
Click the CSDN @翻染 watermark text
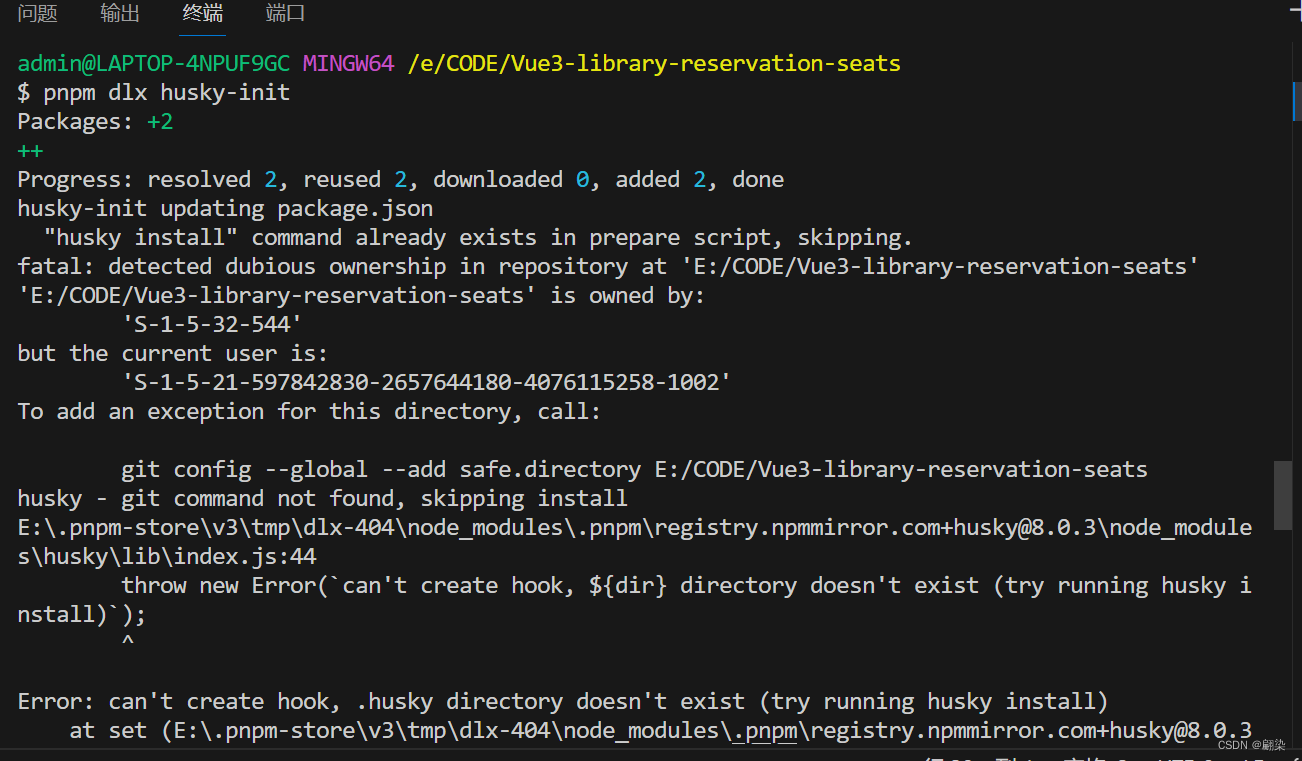(1251, 745)
